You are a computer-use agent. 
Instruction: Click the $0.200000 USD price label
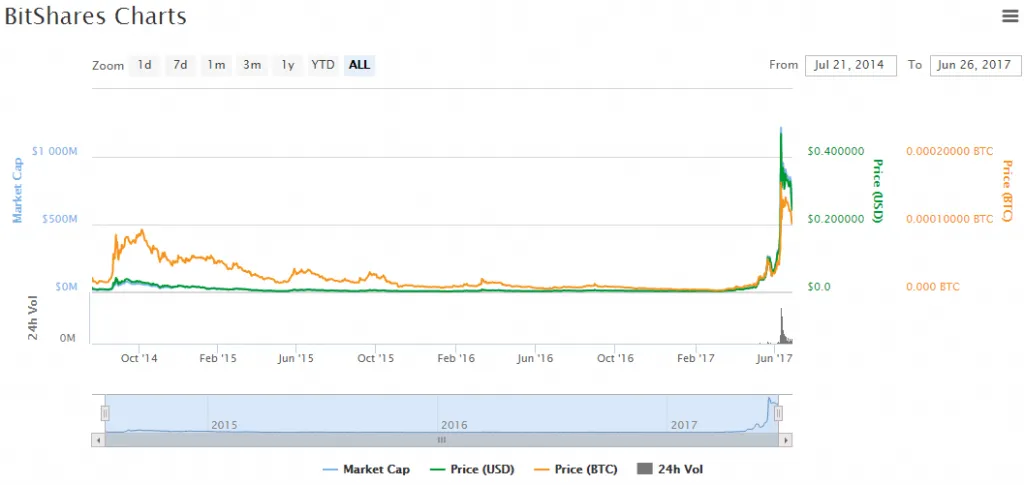(836, 219)
